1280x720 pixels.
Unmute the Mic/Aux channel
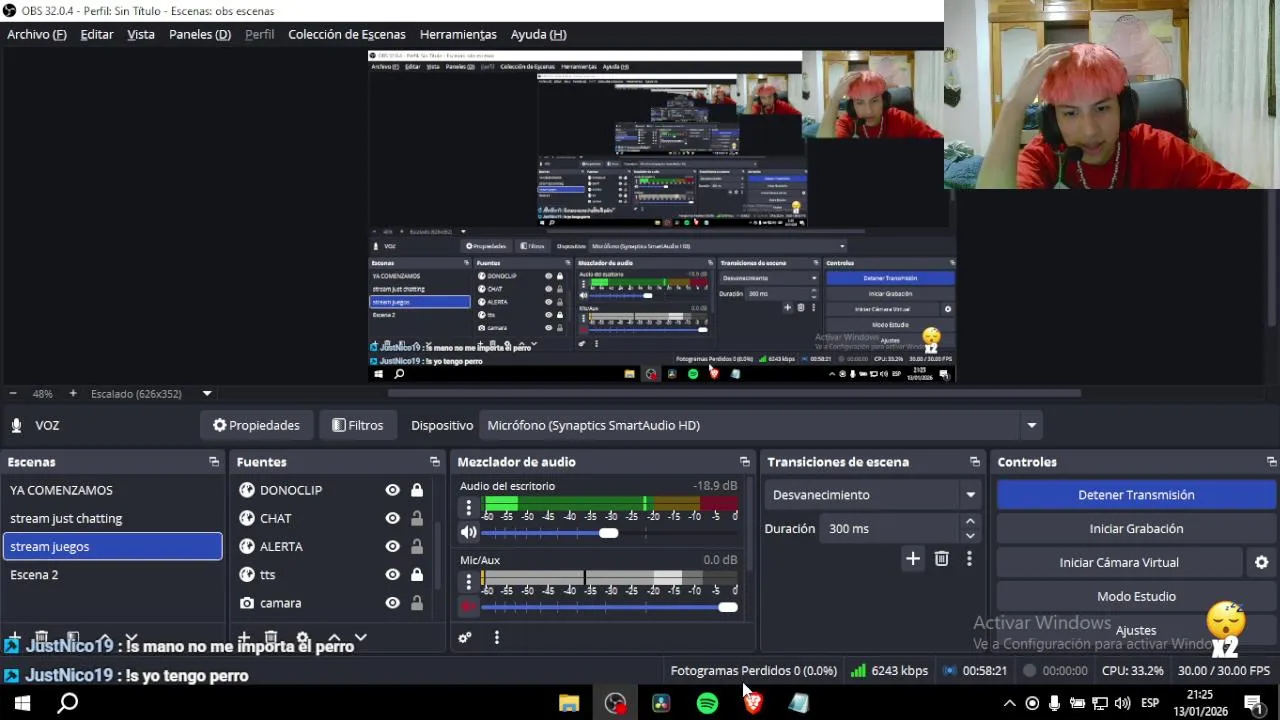coord(468,607)
